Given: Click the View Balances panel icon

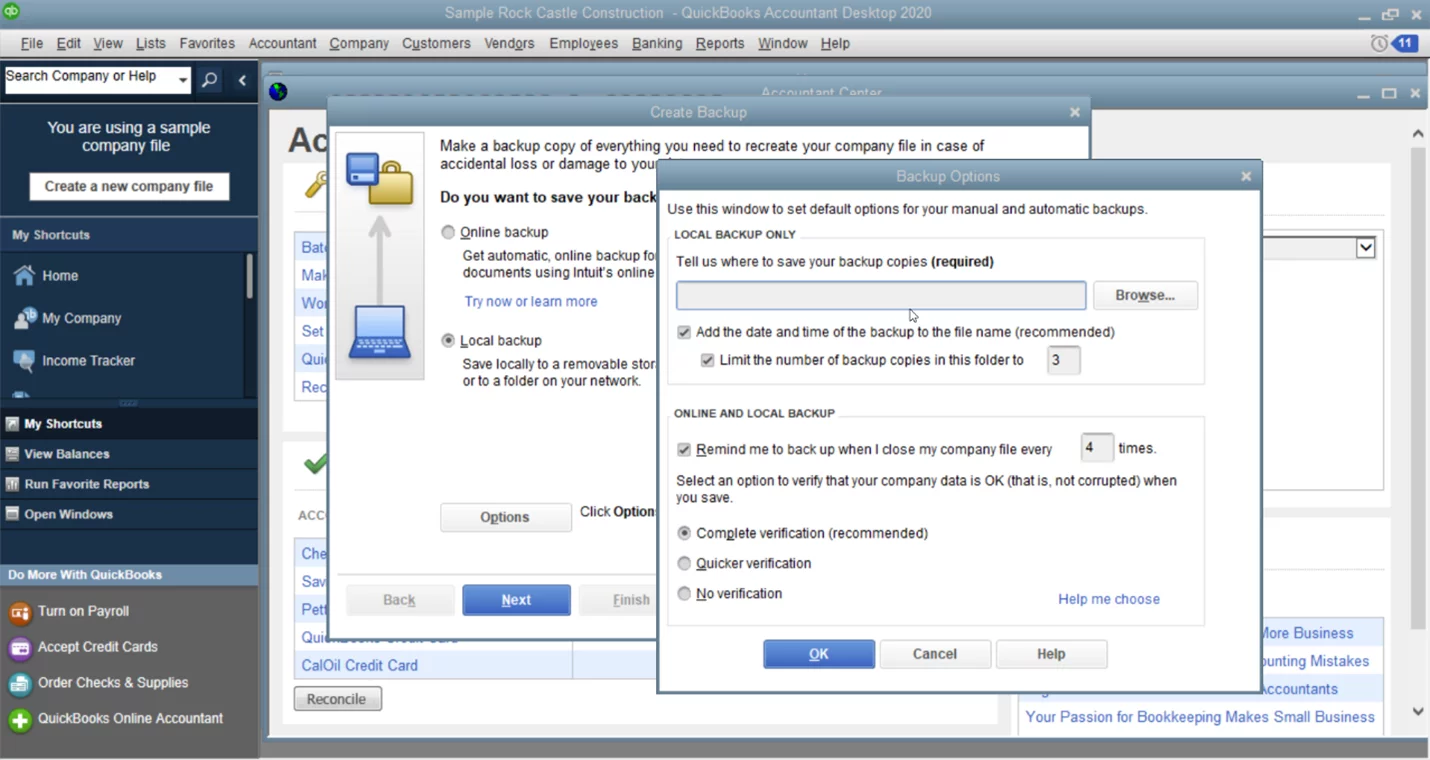Looking at the screenshot, I should click(12, 454).
